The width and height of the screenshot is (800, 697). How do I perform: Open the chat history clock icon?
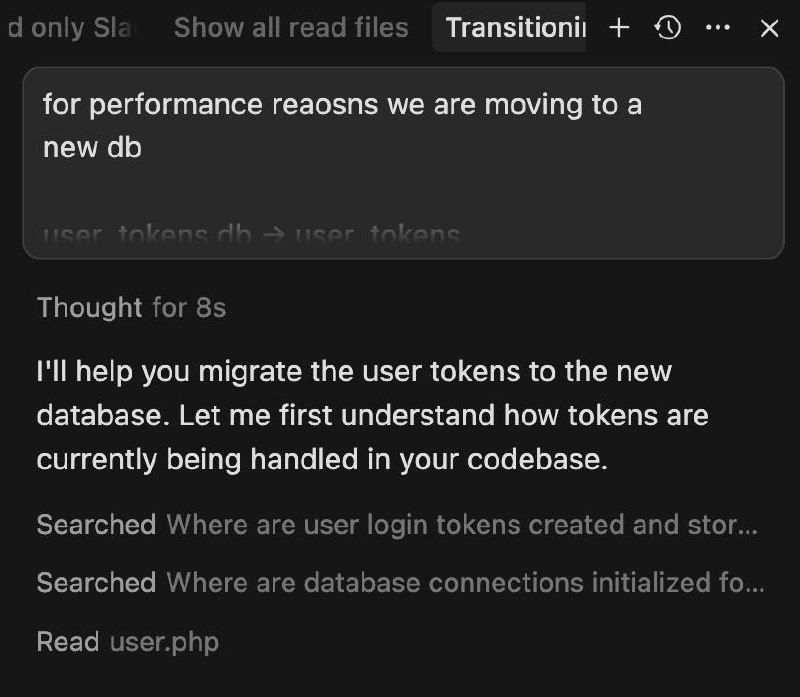tap(668, 28)
